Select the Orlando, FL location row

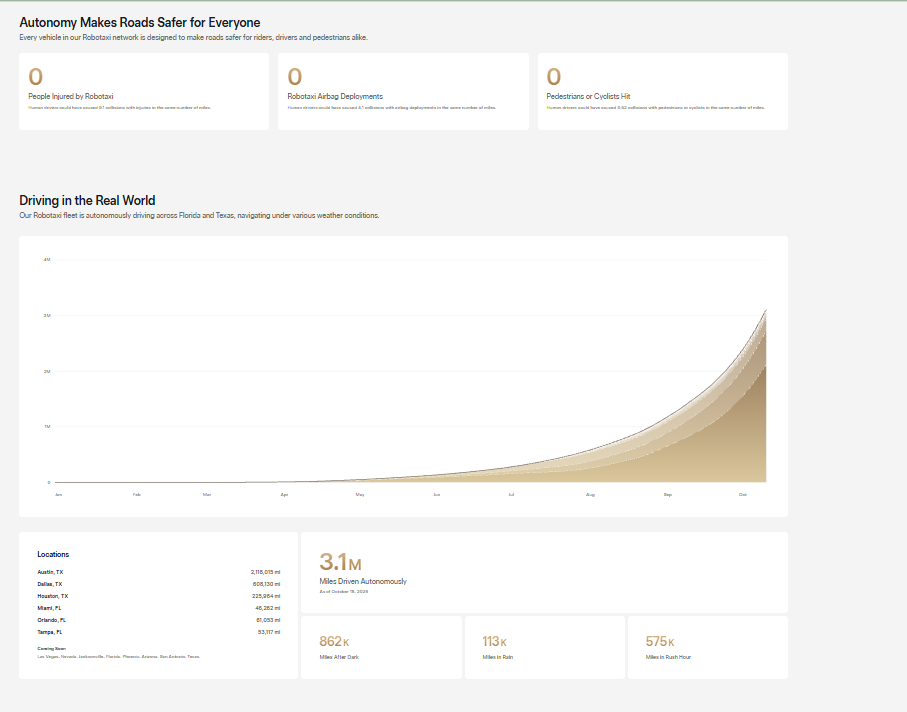click(158, 620)
